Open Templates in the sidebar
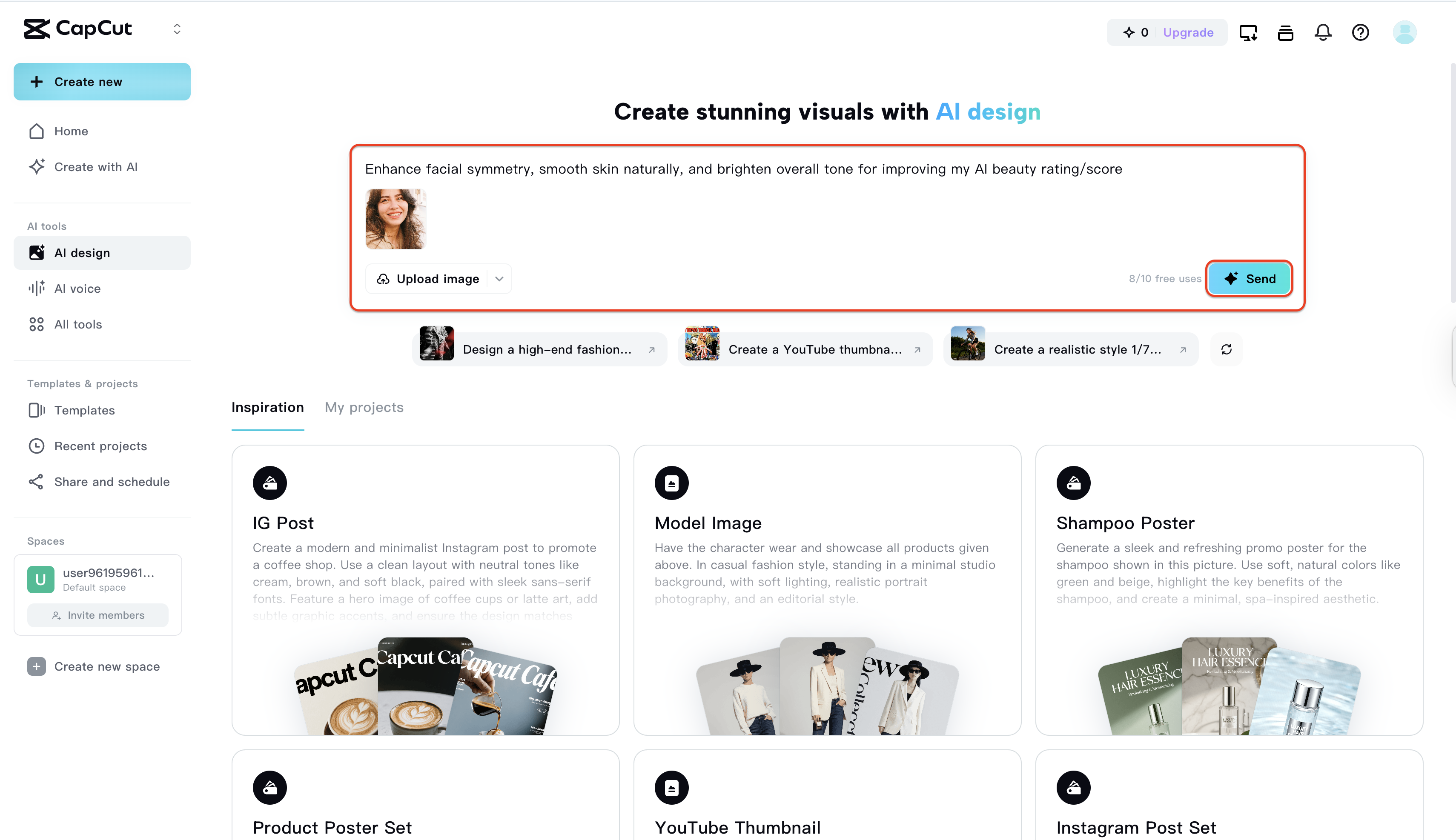The width and height of the screenshot is (1456, 840). [84, 410]
